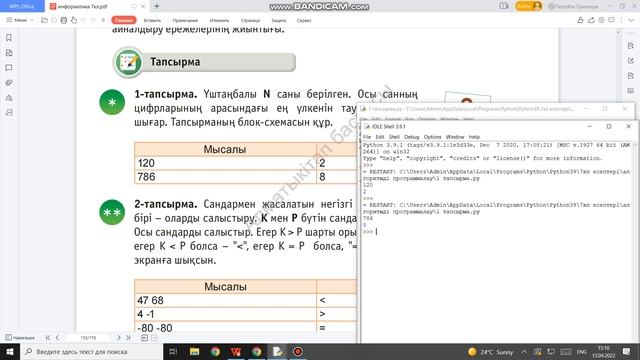The width and height of the screenshot is (640, 360).
Task: Click the '4 -1' cell in second table
Action: pyautogui.click(x=225, y=314)
